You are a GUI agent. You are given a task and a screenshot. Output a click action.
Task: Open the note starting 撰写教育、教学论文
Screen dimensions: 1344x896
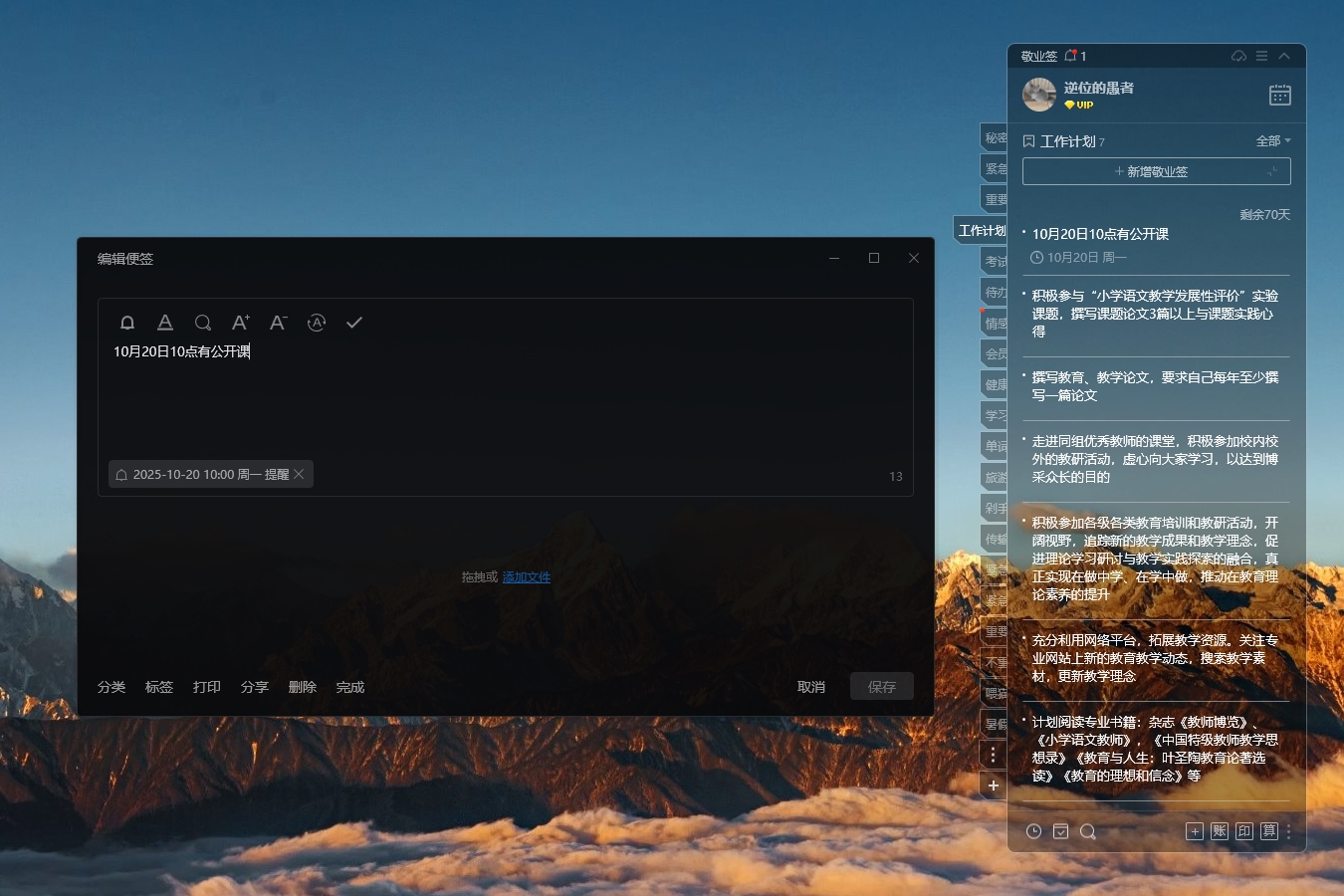click(x=1156, y=386)
